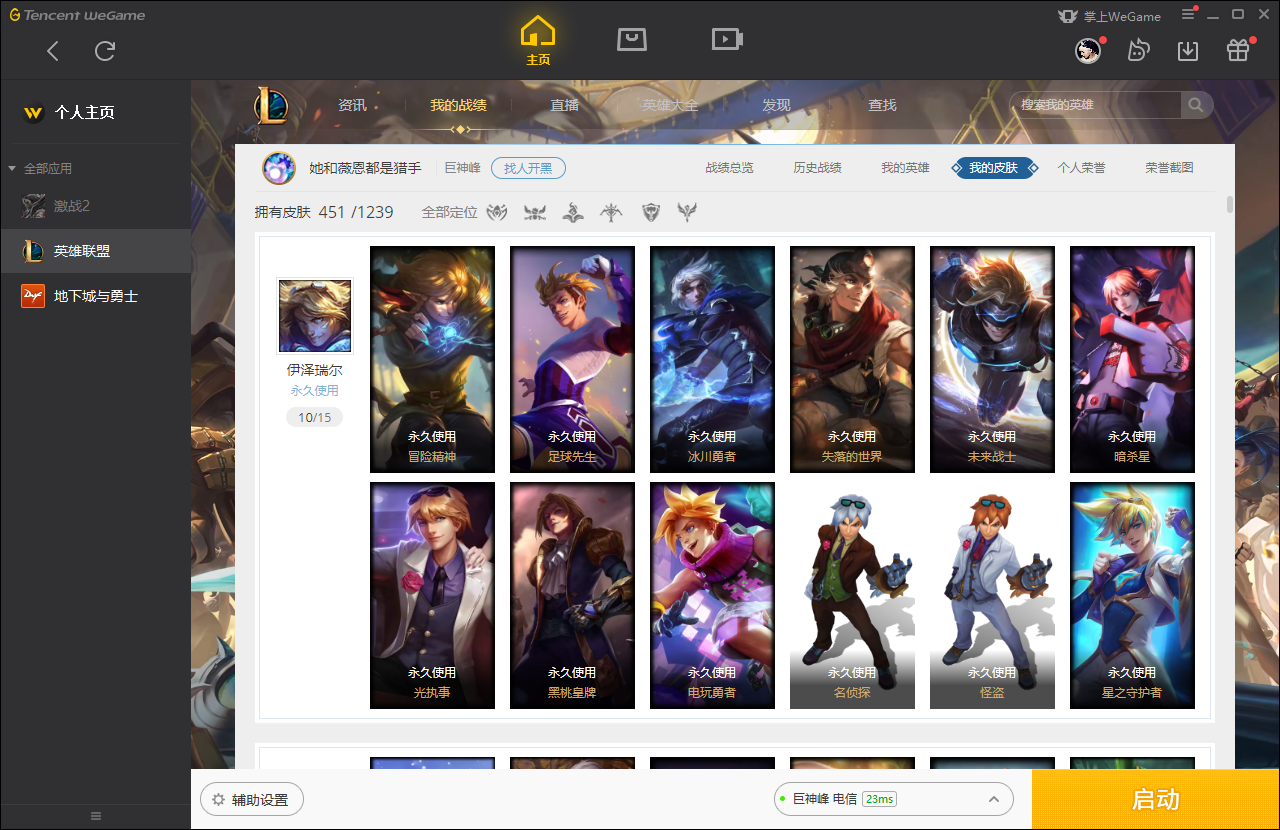Image resolution: width=1280 pixels, height=830 pixels.
Task: Click the summoner avatar icon
Action: click(x=279, y=168)
